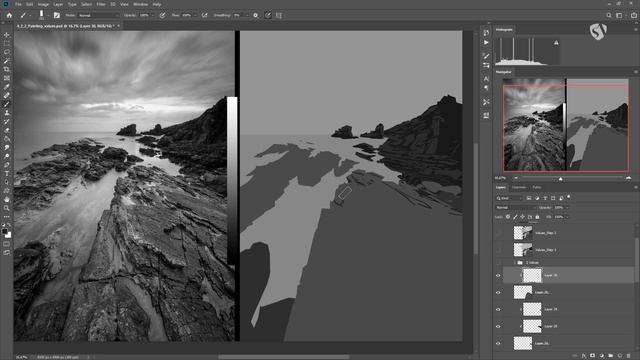The height and width of the screenshot is (360, 640).
Task: Click the add layer mask icon
Action: pyautogui.click(x=593, y=356)
